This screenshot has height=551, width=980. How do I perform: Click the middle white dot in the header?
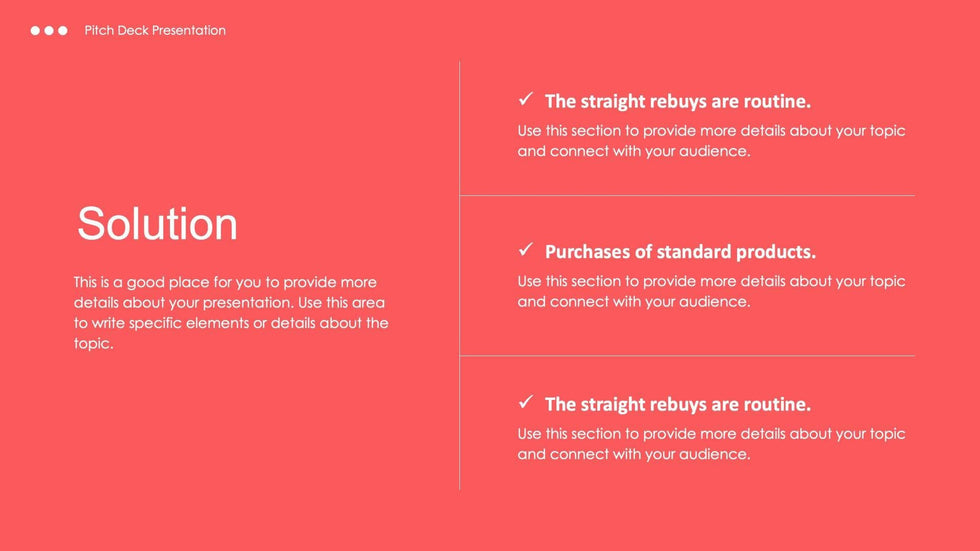[x=49, y=31]
